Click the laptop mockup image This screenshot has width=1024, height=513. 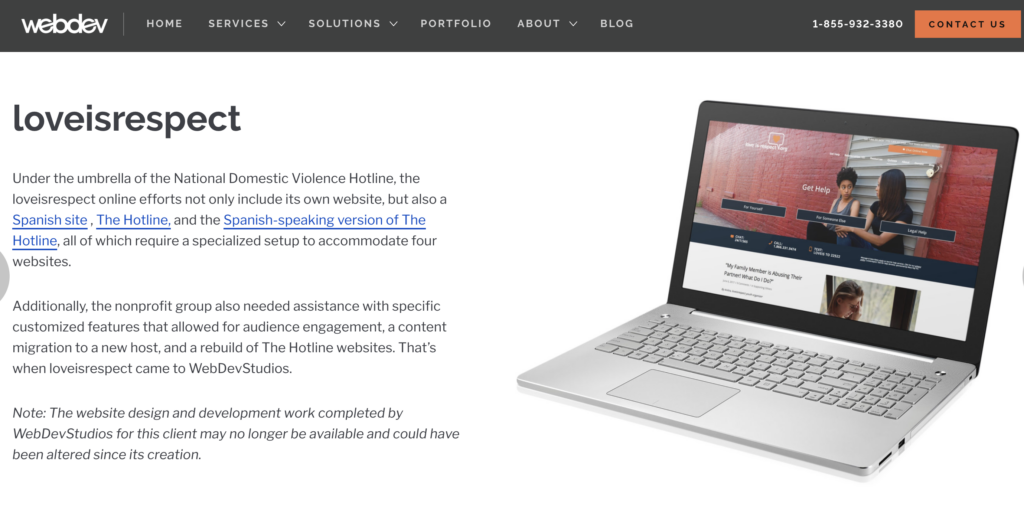tap(767, 290)
